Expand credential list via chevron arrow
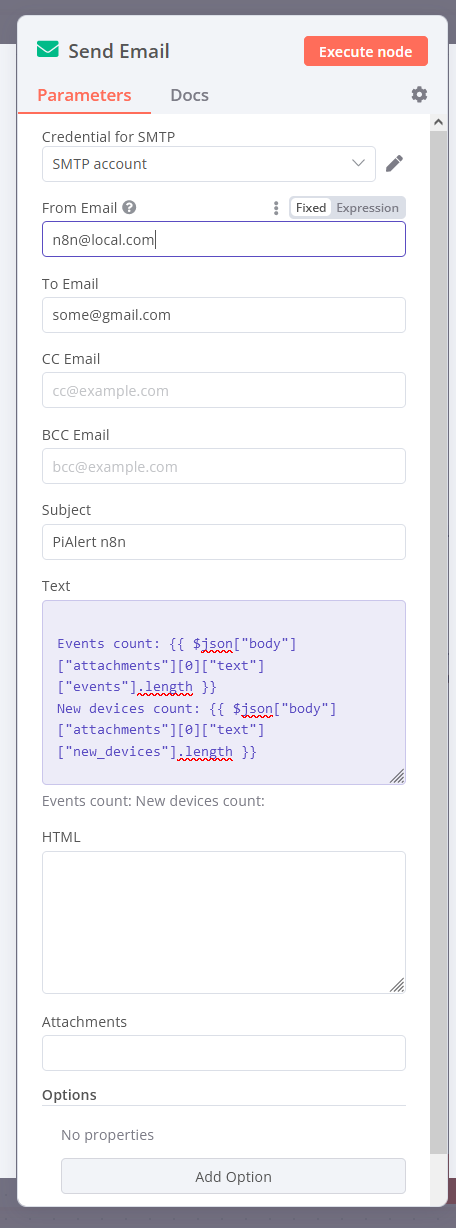The image size is (456, 1228). (359, 163)
